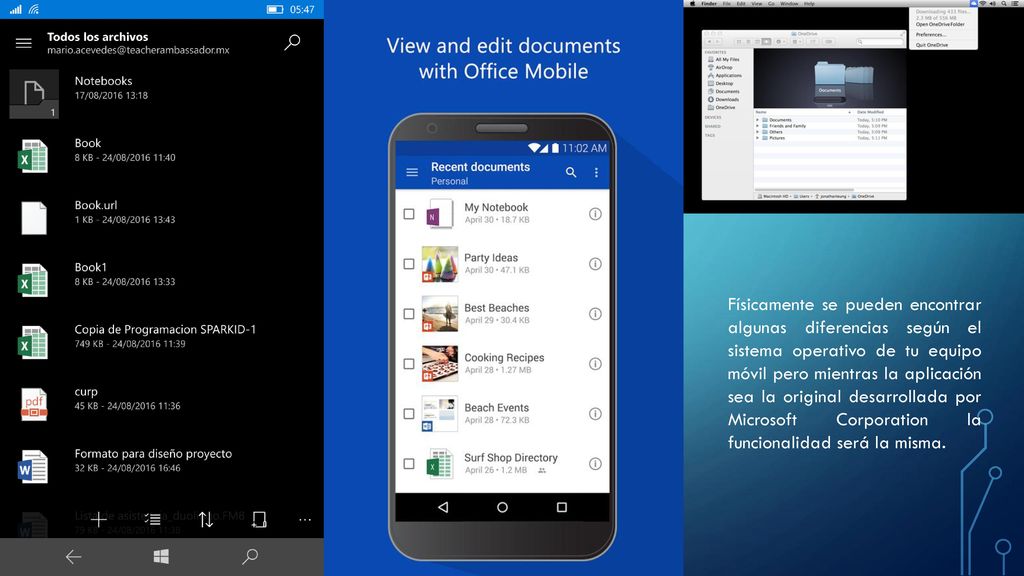This screenshot has width=1024, height=576.
Task: Click the Spotlight magnifier in Mac menu bar
Action: (1004, 3)
